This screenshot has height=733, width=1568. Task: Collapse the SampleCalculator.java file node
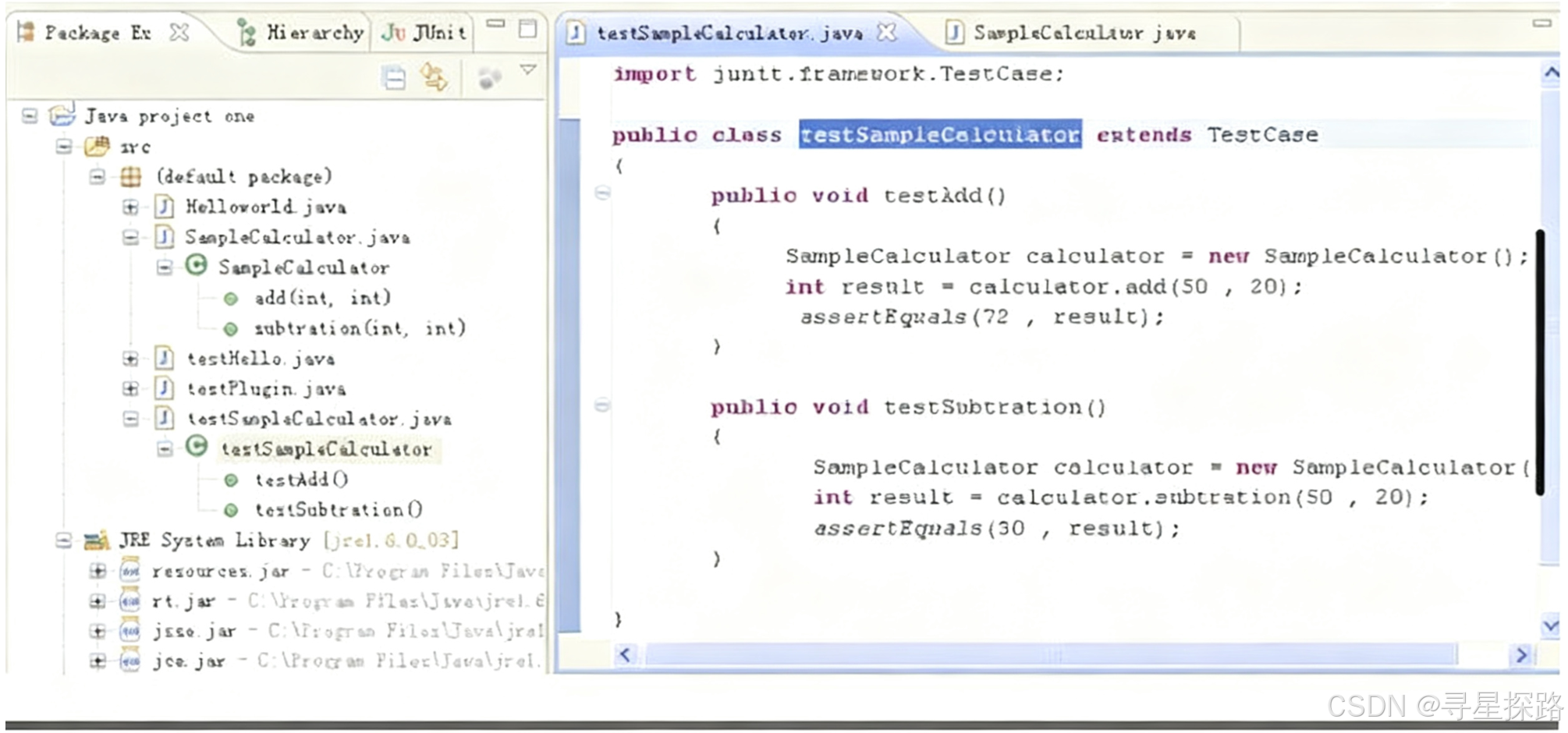[x=130, y=237]
